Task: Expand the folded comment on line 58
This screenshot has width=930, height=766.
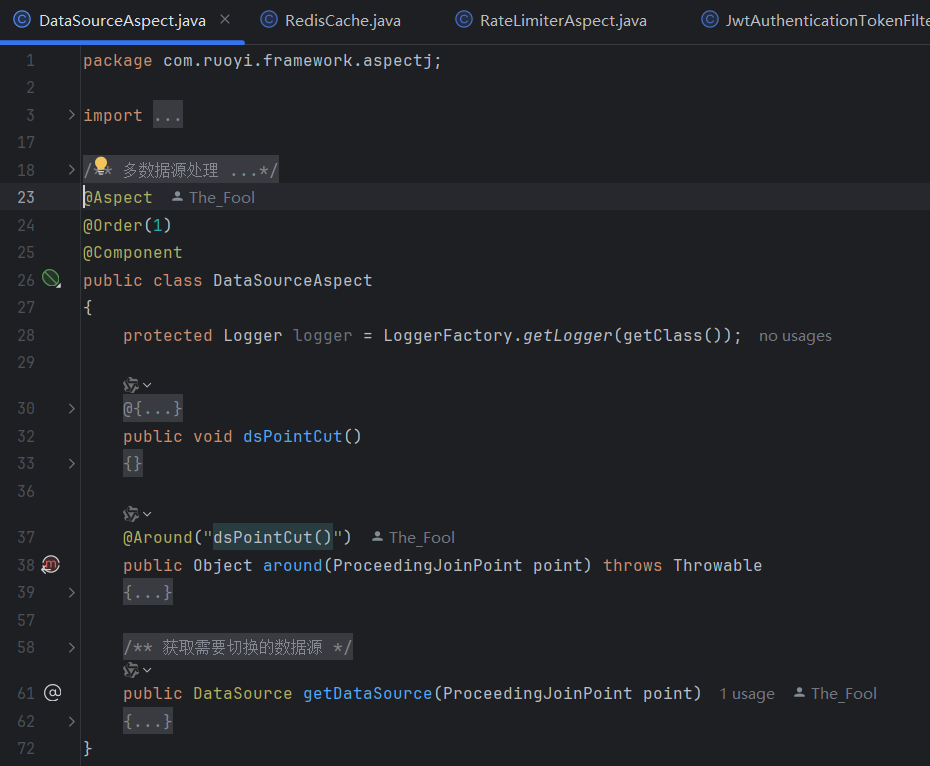Action: click(x=71, y=647)
